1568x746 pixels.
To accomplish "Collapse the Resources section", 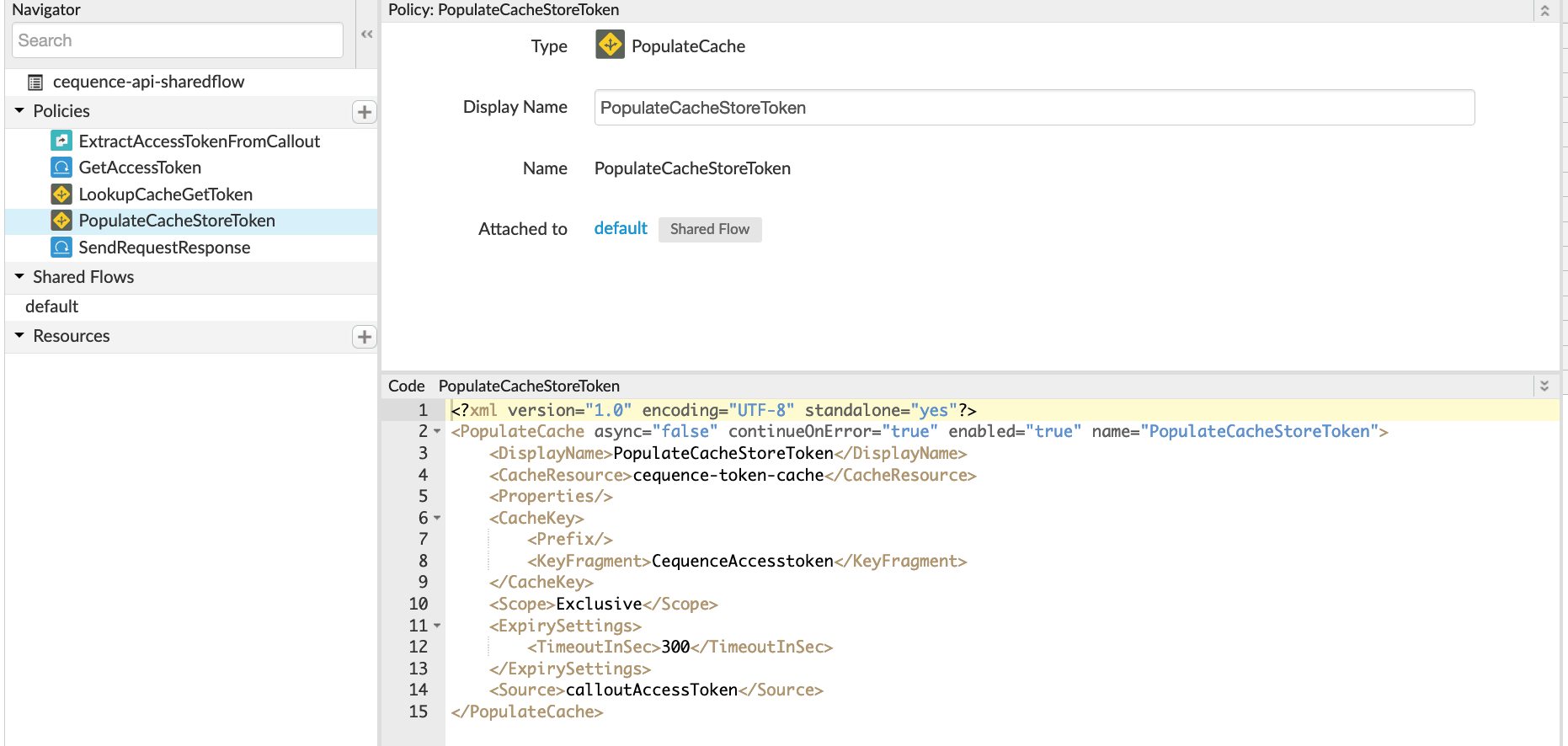I will tap(19, 336).
